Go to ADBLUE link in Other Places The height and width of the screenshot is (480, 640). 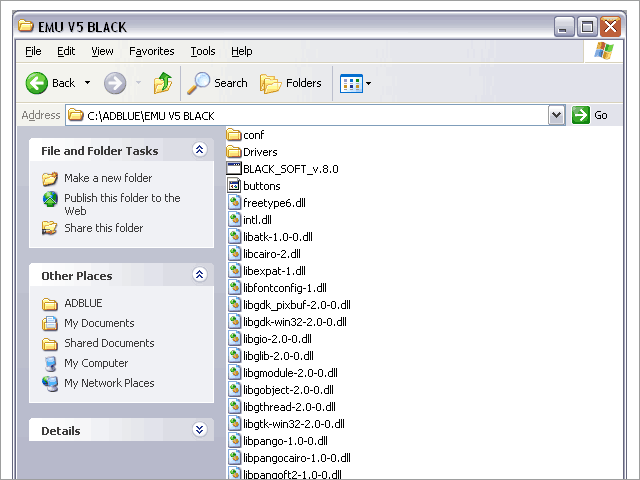(83, 303)
